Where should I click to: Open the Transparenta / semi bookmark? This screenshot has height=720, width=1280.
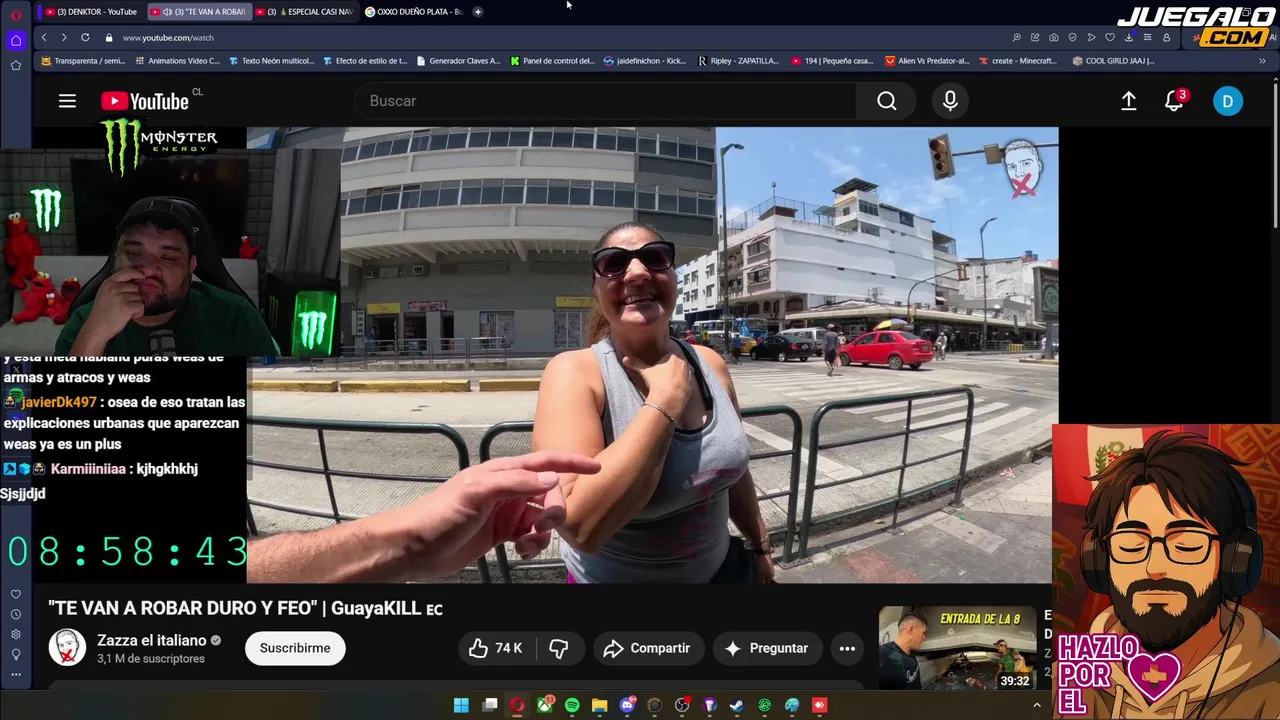[83, 61]
